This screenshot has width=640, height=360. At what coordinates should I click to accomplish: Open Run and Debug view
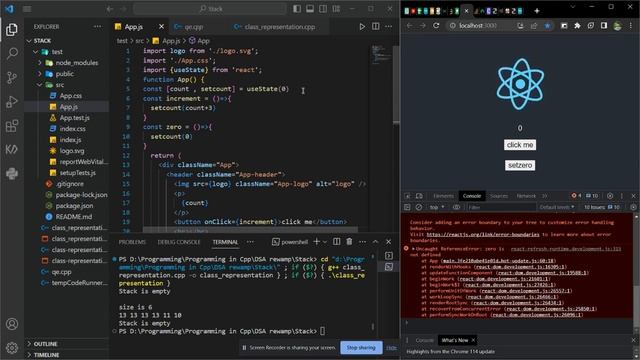[12, 102]
